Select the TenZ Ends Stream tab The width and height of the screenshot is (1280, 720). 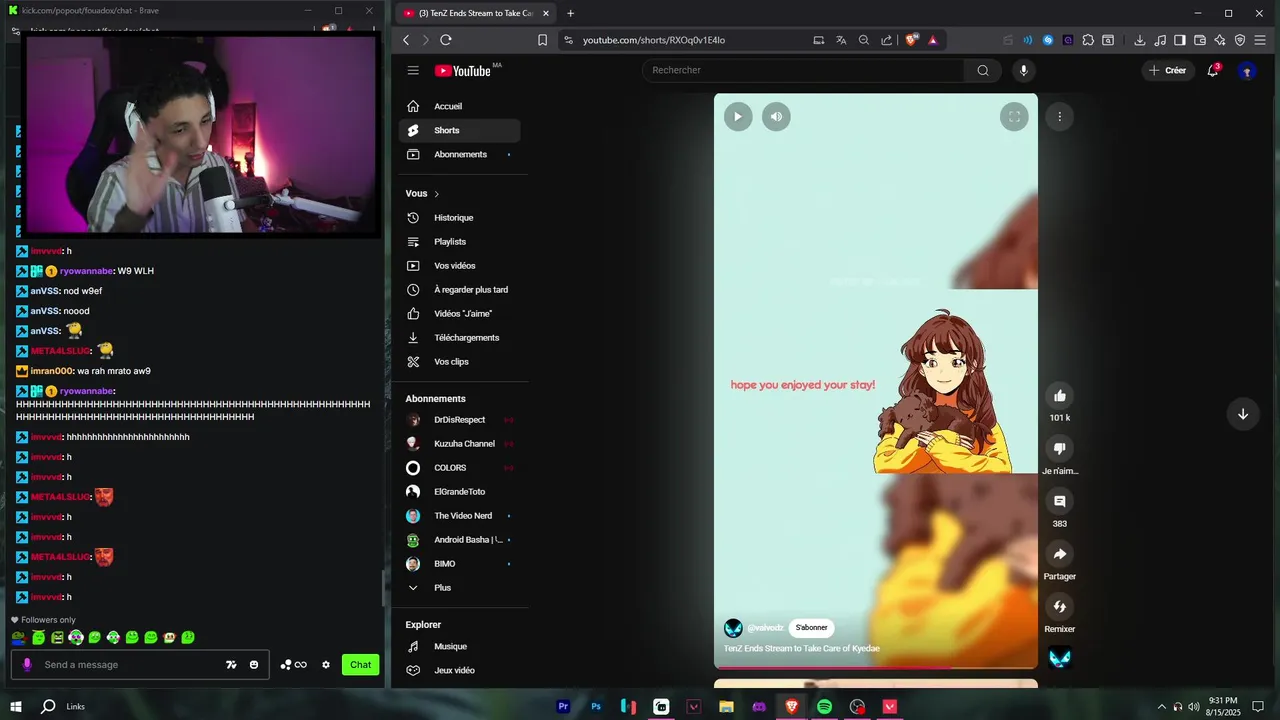click(475, 13)
